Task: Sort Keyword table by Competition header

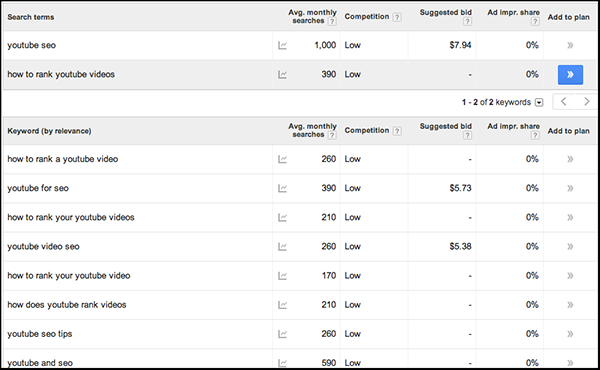Action: [367, 130]
